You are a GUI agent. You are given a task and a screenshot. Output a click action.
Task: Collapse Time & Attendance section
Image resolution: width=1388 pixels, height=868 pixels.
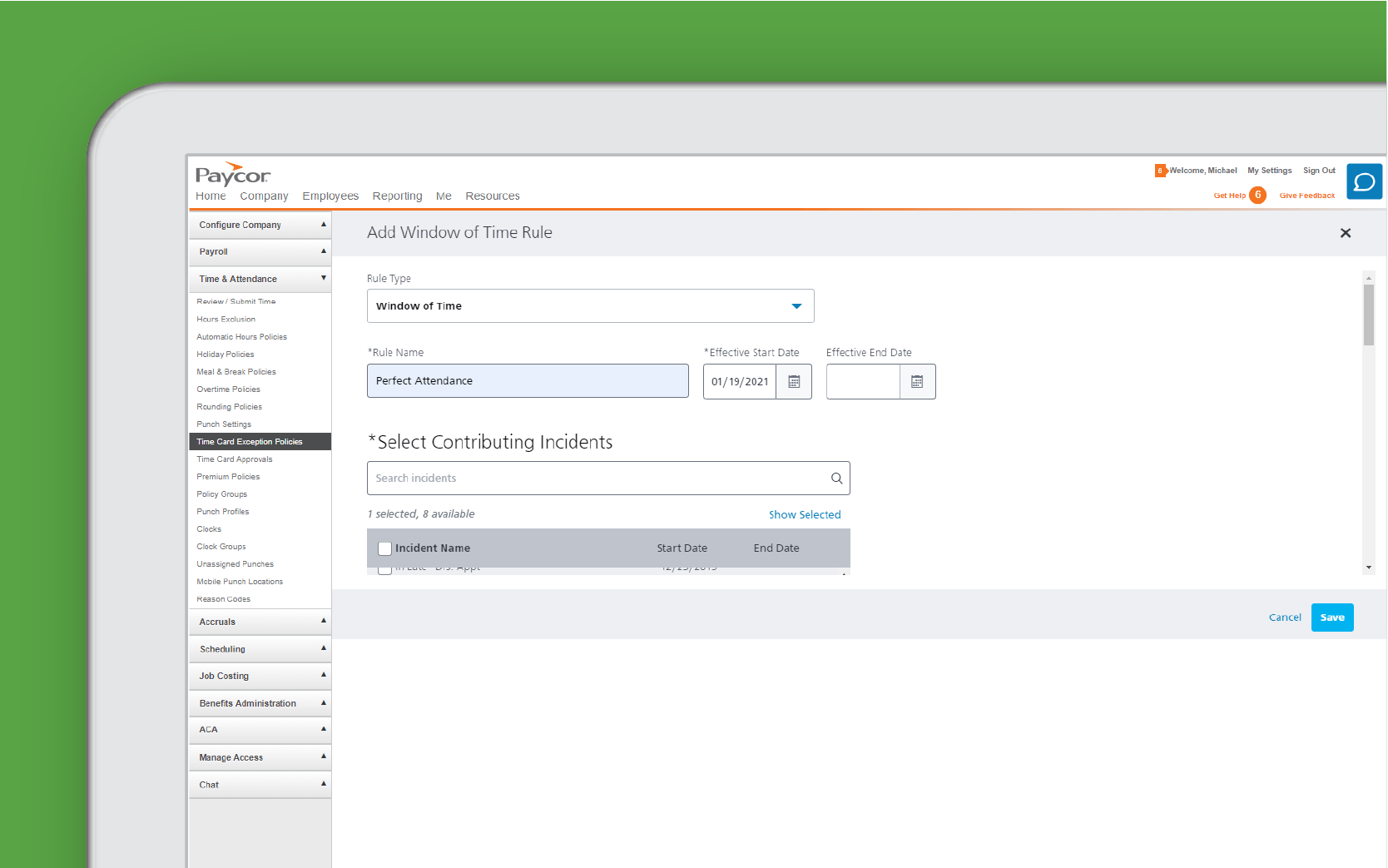click(260, 279)
